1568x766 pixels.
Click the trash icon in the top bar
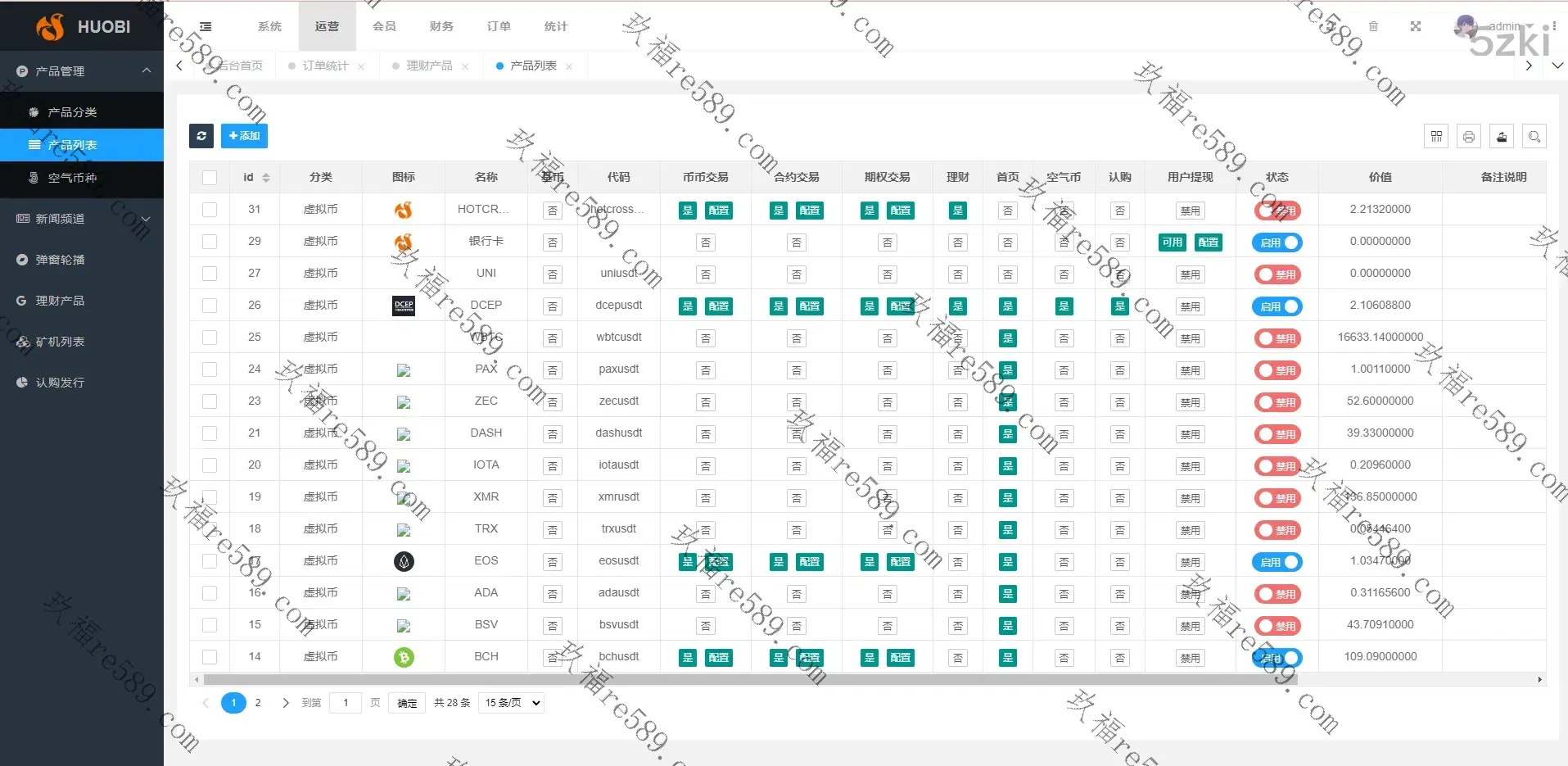(1374, 27)
